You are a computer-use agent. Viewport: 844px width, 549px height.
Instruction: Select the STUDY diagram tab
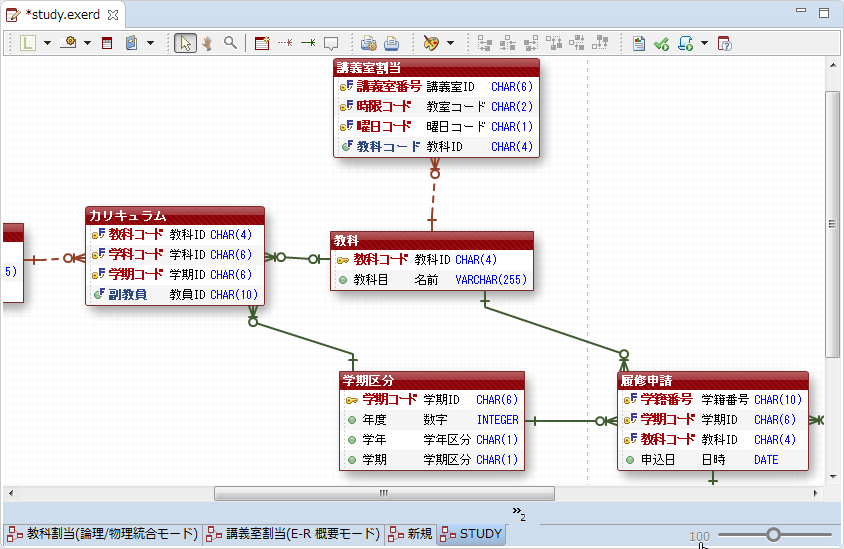coord(471,534)
